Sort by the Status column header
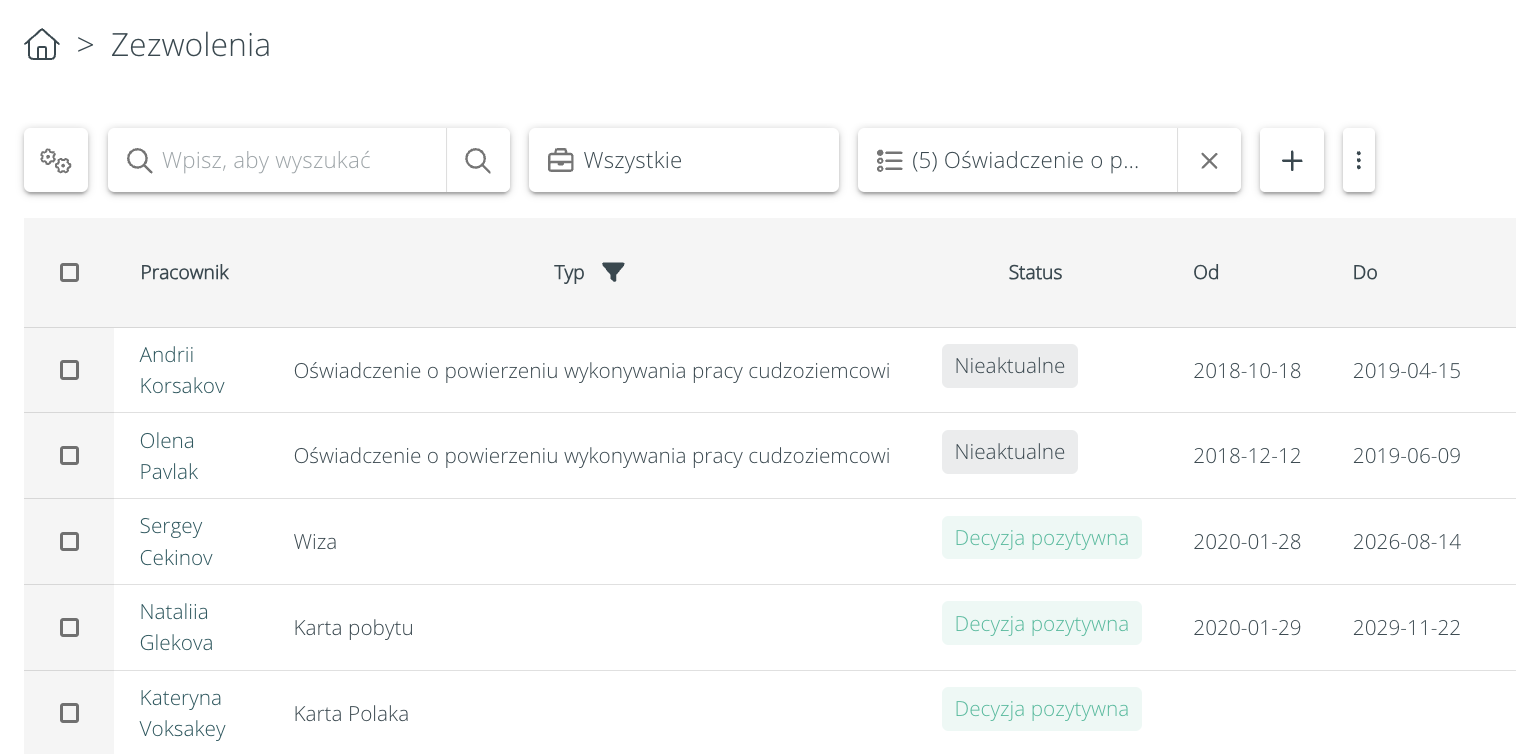This screenshot has width=1516, height=754. click(1034, 272)
